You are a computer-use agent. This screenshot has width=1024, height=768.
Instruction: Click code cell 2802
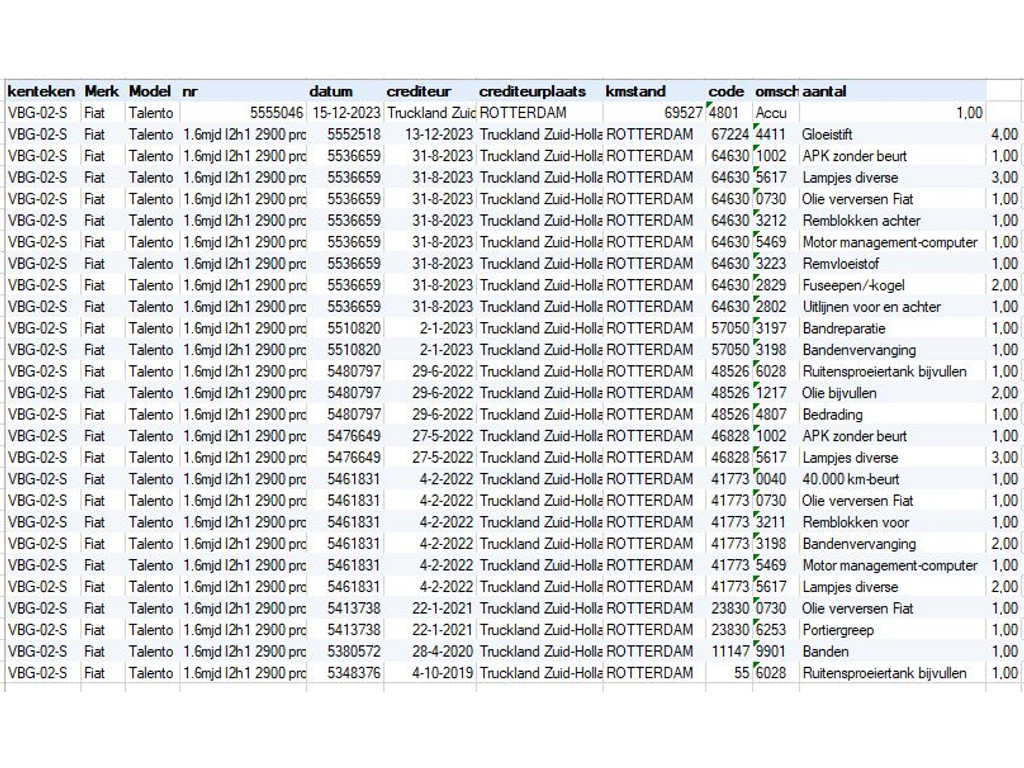776,306
